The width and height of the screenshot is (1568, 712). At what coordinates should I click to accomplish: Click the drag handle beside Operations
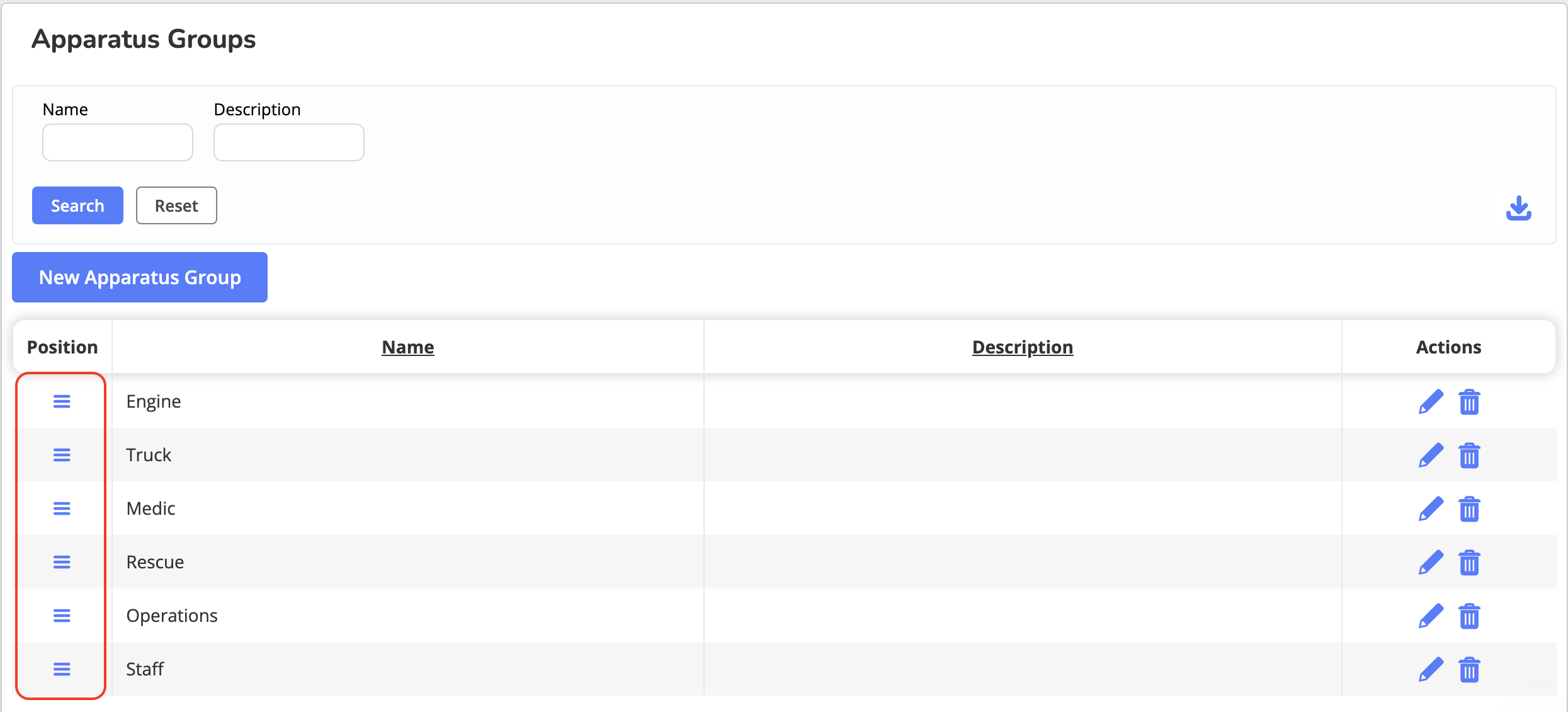click(x=62, y=616)
